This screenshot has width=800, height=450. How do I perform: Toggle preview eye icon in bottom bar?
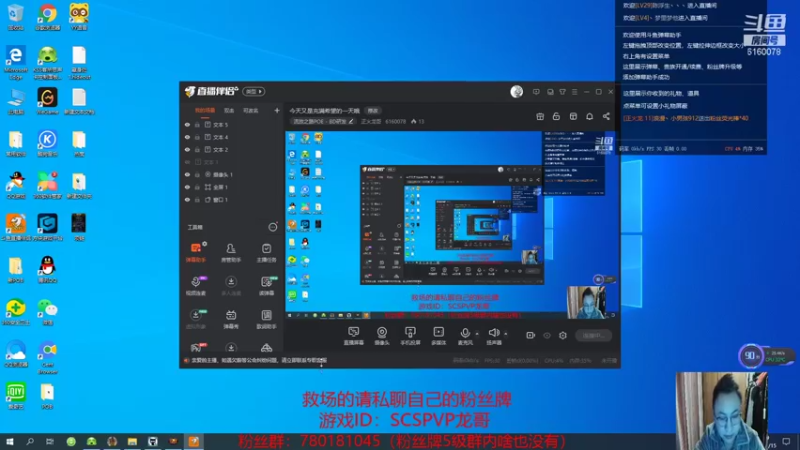pos(547,335)
